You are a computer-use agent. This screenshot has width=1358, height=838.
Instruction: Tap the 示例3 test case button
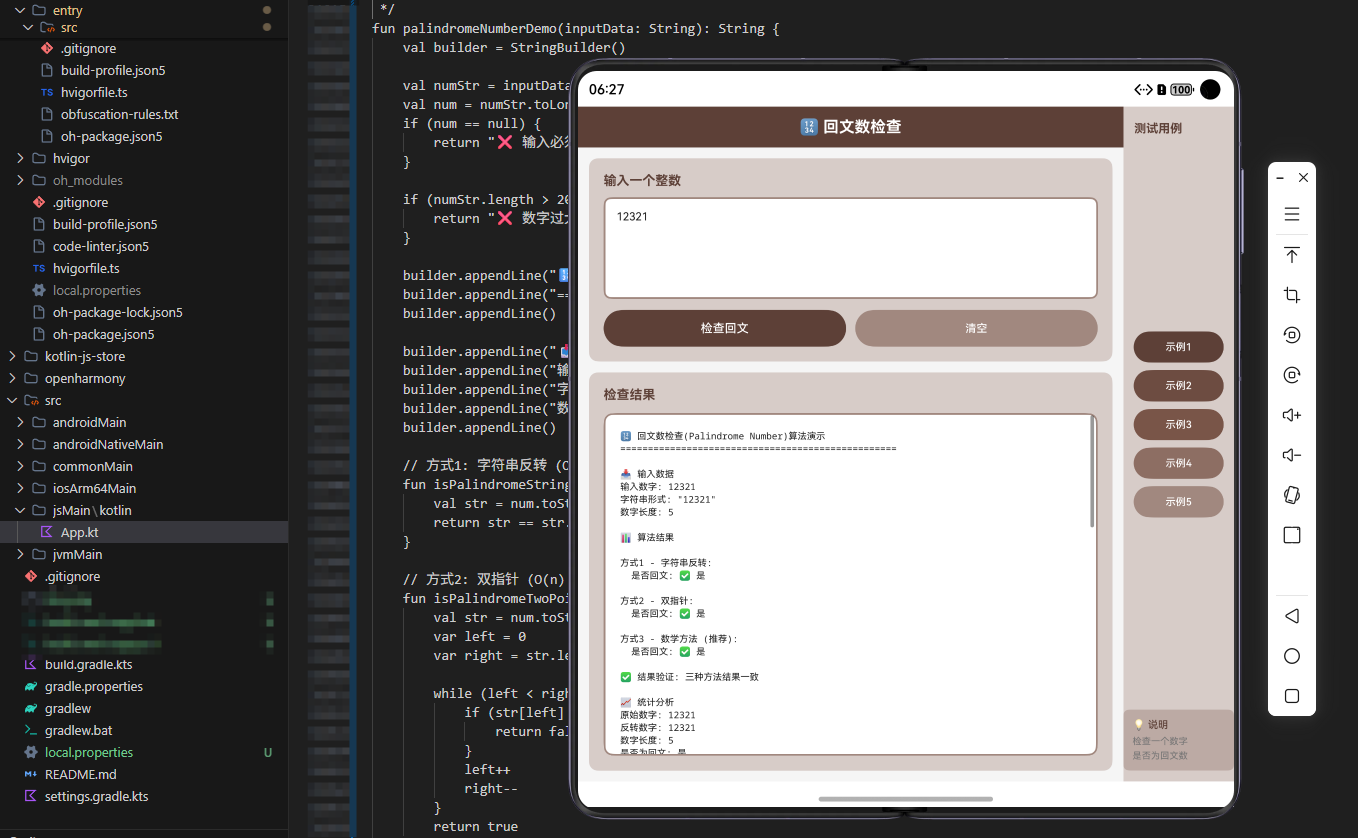coord(1178,424)
